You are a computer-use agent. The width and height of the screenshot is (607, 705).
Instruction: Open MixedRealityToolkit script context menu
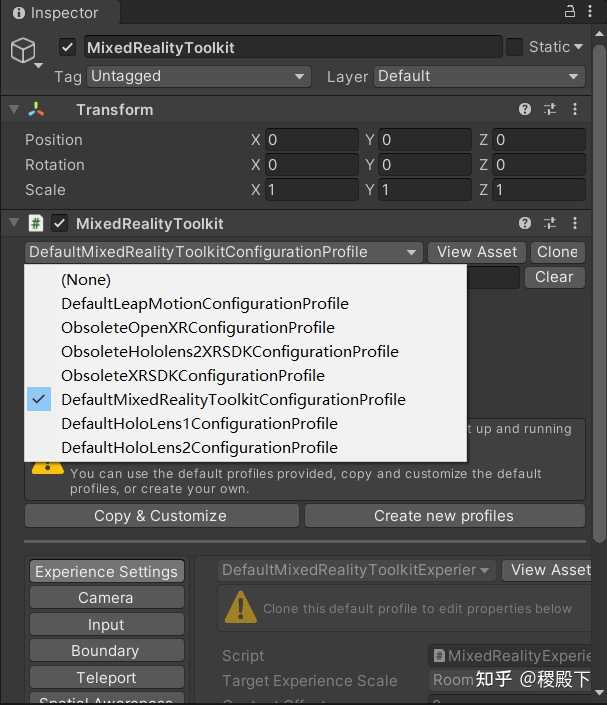pyautogui.click(x=575, y=223)
